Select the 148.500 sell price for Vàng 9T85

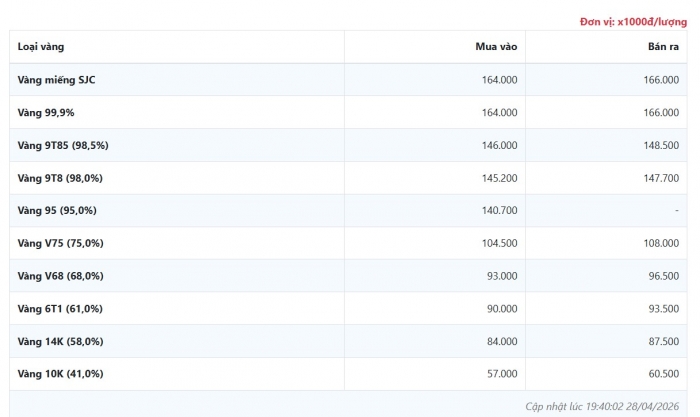tap(661, 145)
